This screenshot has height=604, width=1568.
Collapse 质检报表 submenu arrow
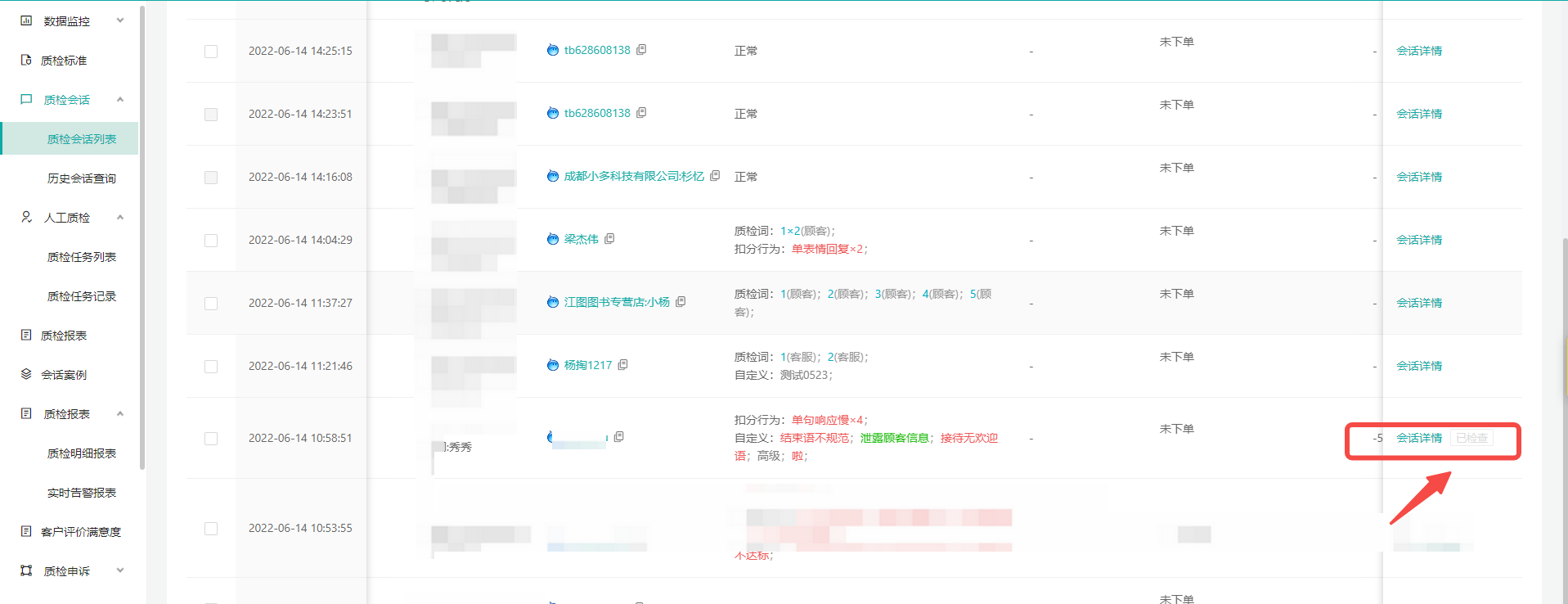(120, 413)
